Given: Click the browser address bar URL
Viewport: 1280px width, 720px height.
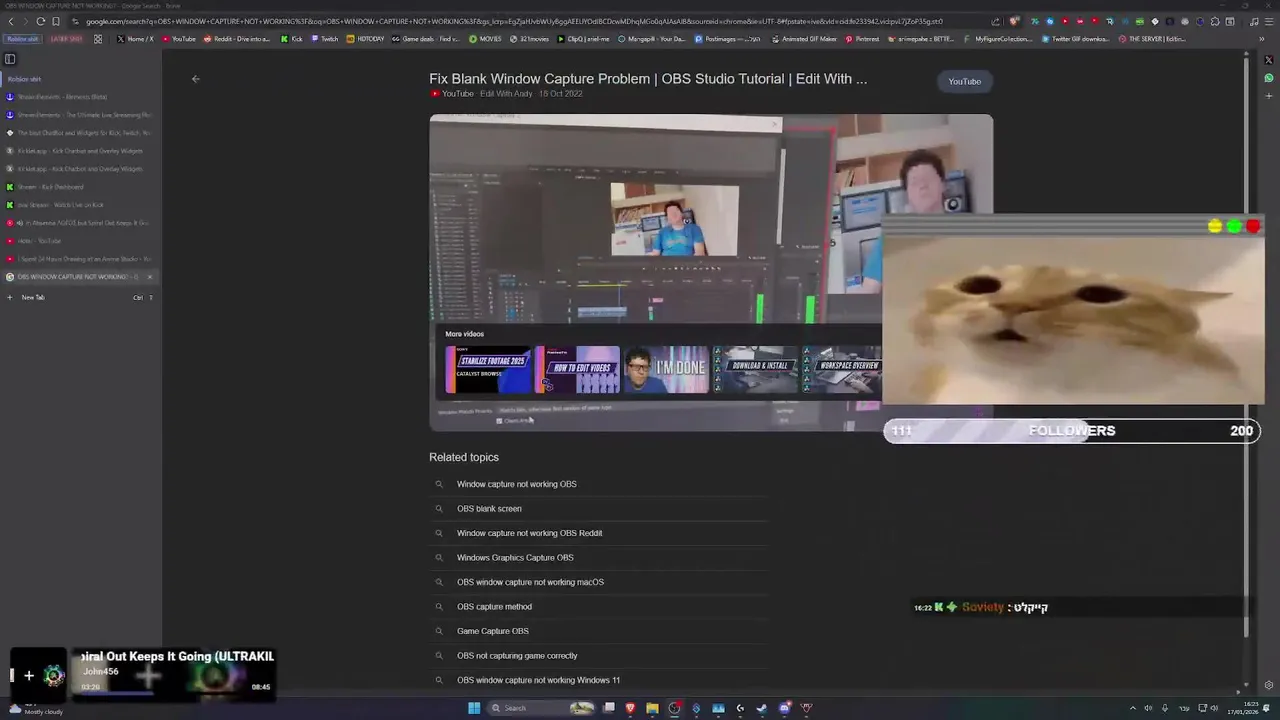Looking at the screenshot, I should 513,21.
